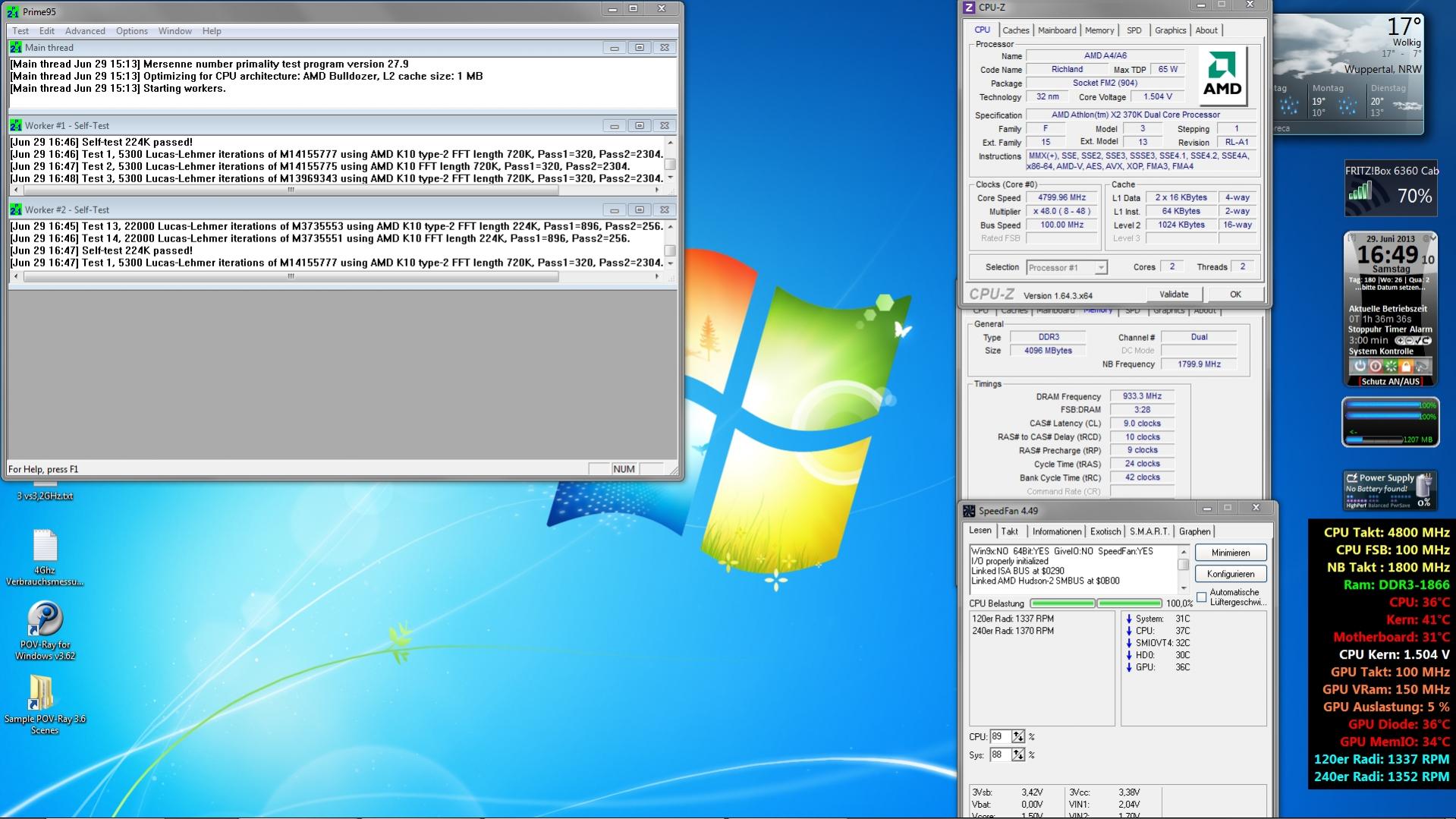Step the SpeedFan CPU percentage spinner
This screenshot has width=1456, height=819.
1018,736
